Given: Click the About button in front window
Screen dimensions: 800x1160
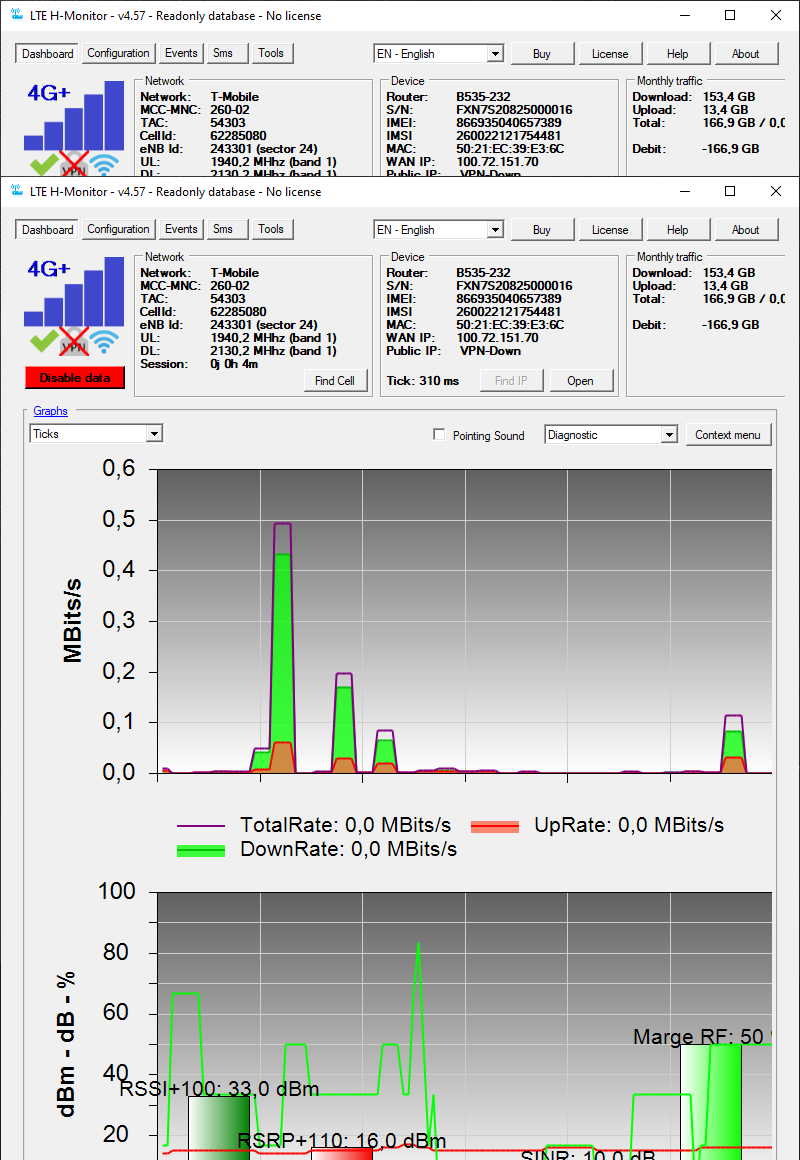Looking at the screenshot, I should click(x=746, y=230).
